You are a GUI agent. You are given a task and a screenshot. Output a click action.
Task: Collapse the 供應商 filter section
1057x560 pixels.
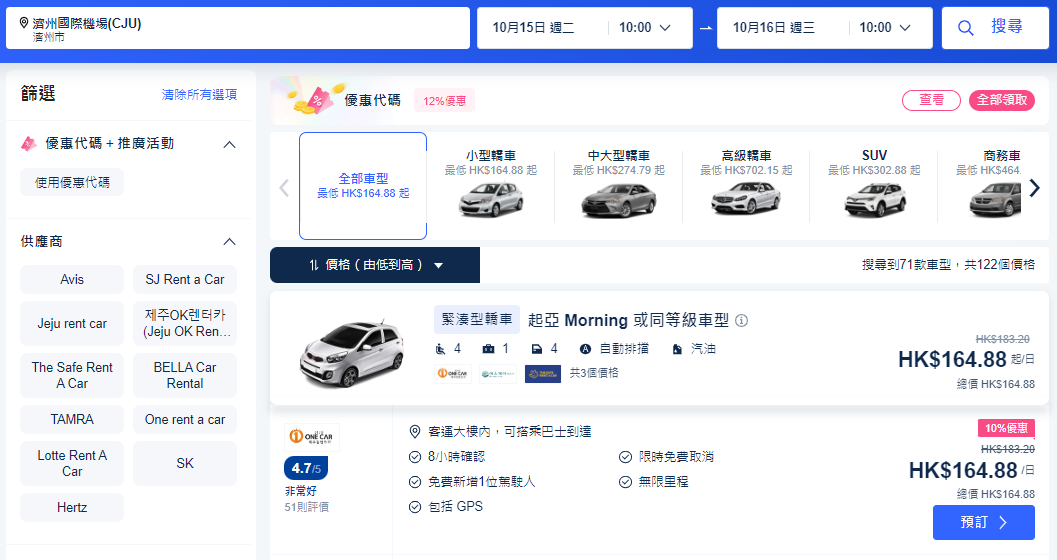click(229, 241)
